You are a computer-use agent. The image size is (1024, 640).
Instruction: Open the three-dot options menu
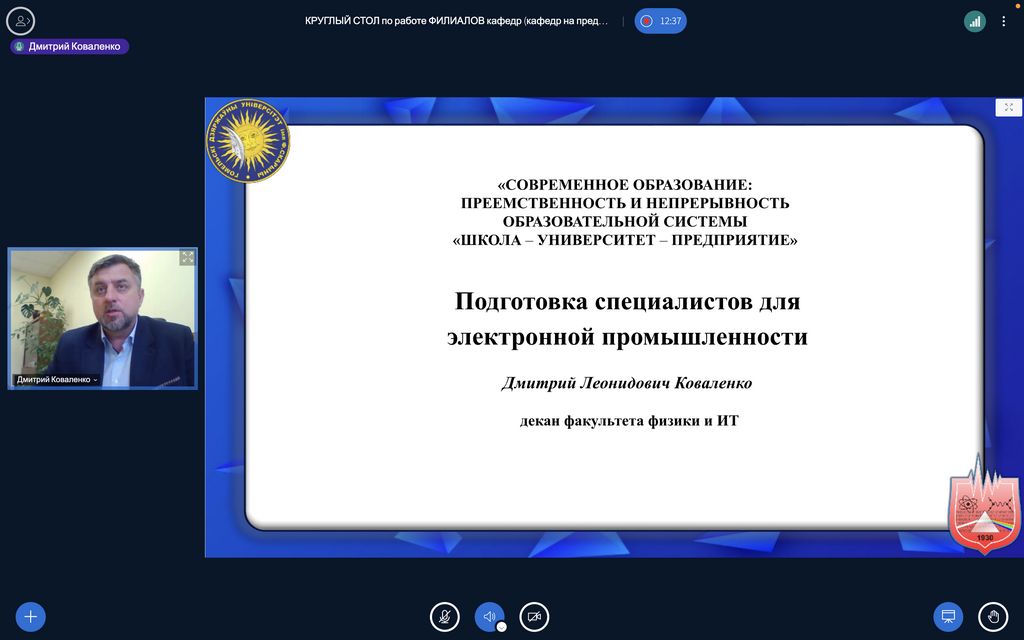[x=1004, y=21]
